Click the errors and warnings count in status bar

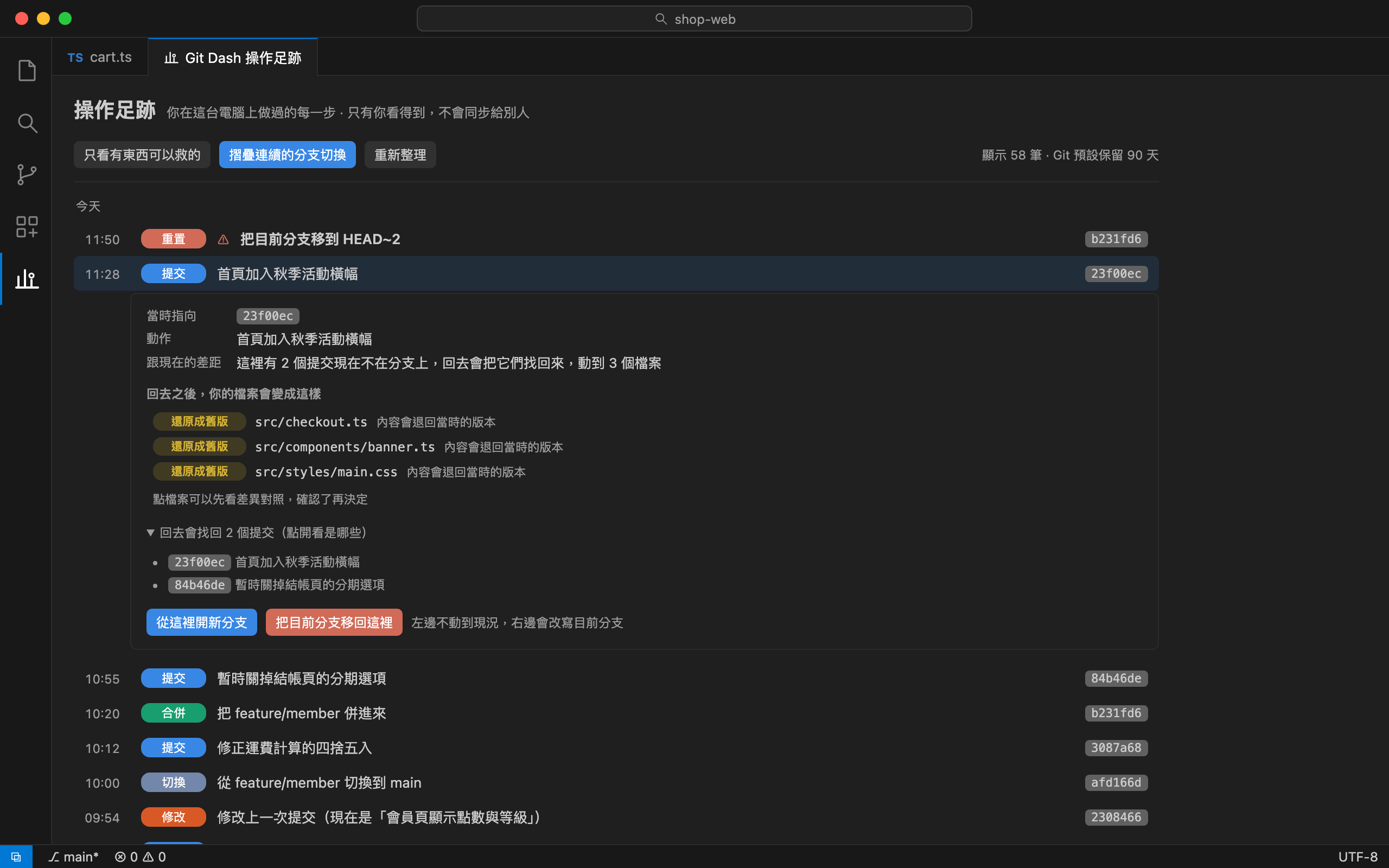point(141,857)
